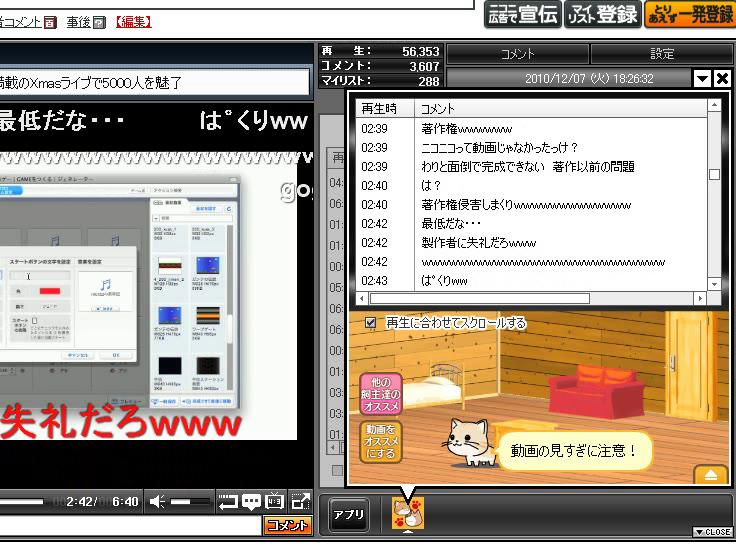Select the 2010/12/07 18:26:32 date bar
The width and height of the screenshot is (736, 548).
(570, 78)
